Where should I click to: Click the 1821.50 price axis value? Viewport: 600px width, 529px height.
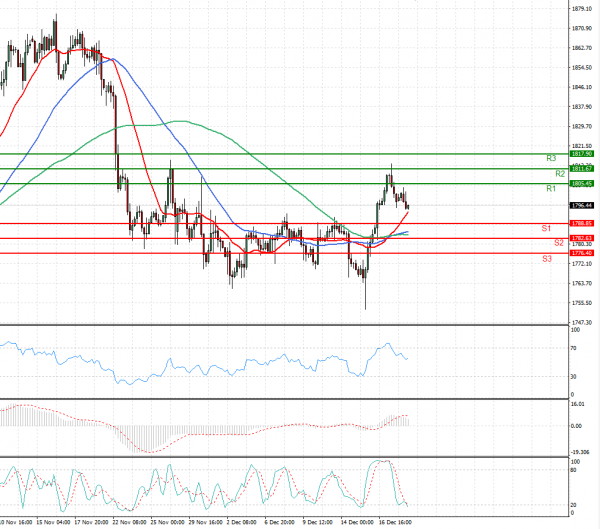coord(582,146)
